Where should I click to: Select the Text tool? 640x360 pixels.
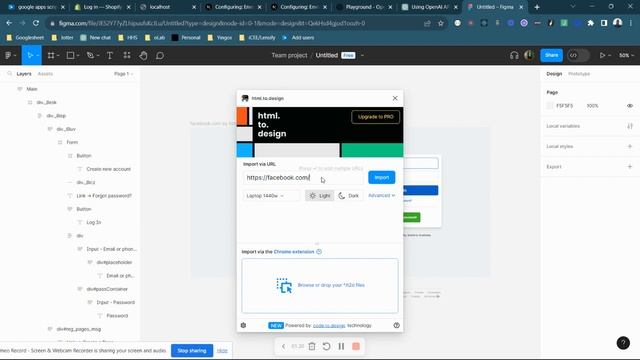(110, 55)
